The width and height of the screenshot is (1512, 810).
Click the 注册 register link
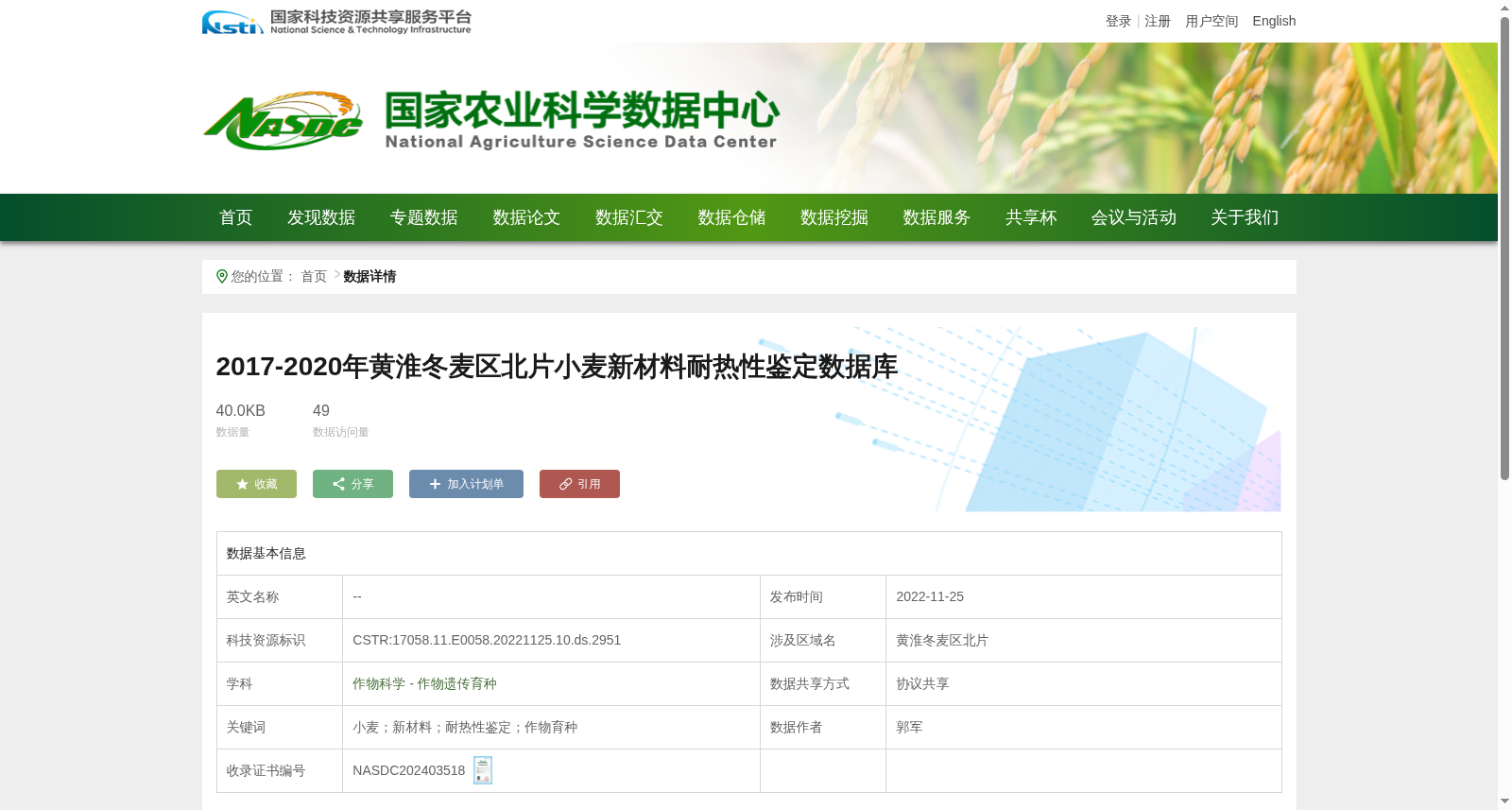[x=1158, y=21]
